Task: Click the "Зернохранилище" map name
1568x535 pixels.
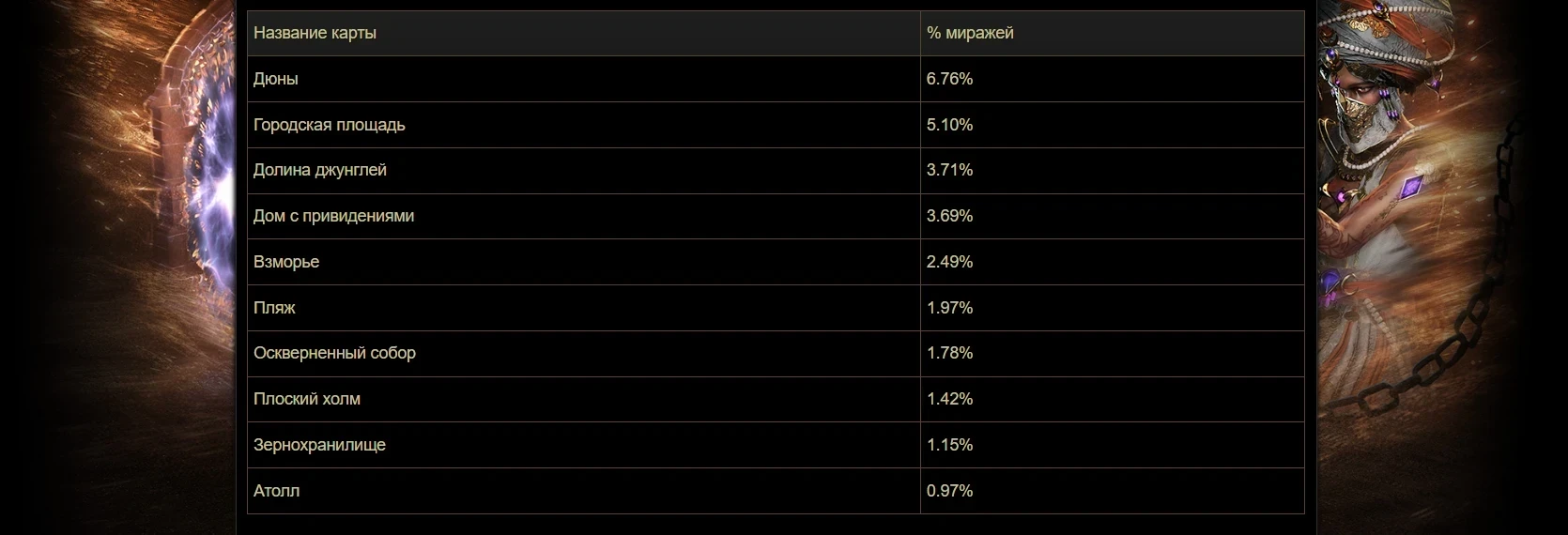Action: pyautogui.click(x=319, y=445)
